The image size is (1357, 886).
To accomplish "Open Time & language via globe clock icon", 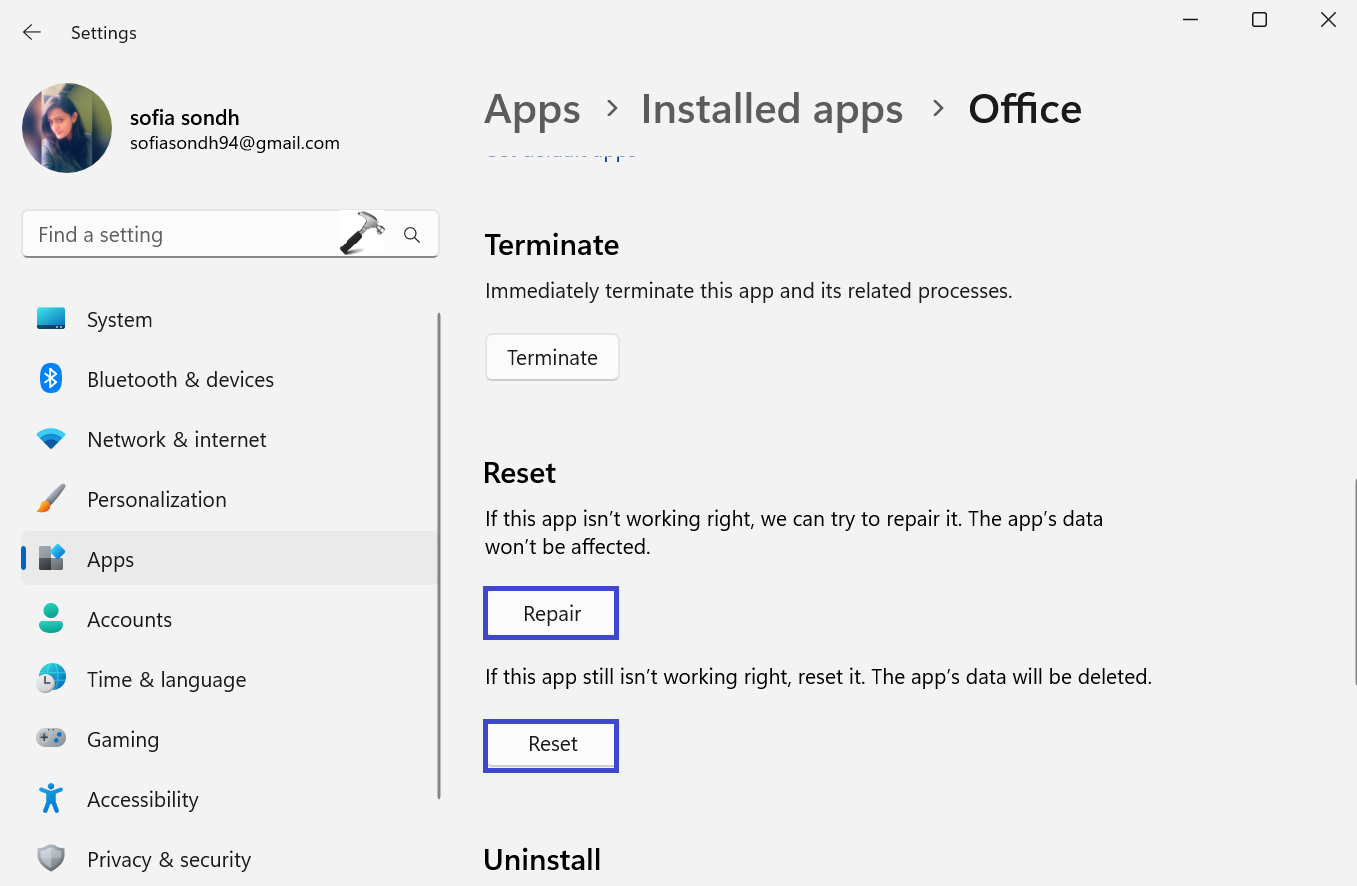I will [x=51, y=679].
